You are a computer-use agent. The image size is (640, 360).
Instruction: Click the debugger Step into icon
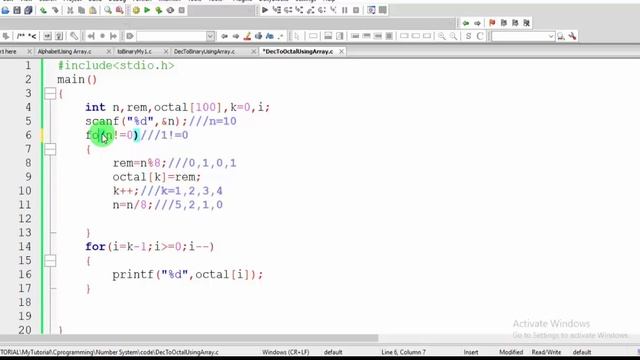click(x=299, y=10)
